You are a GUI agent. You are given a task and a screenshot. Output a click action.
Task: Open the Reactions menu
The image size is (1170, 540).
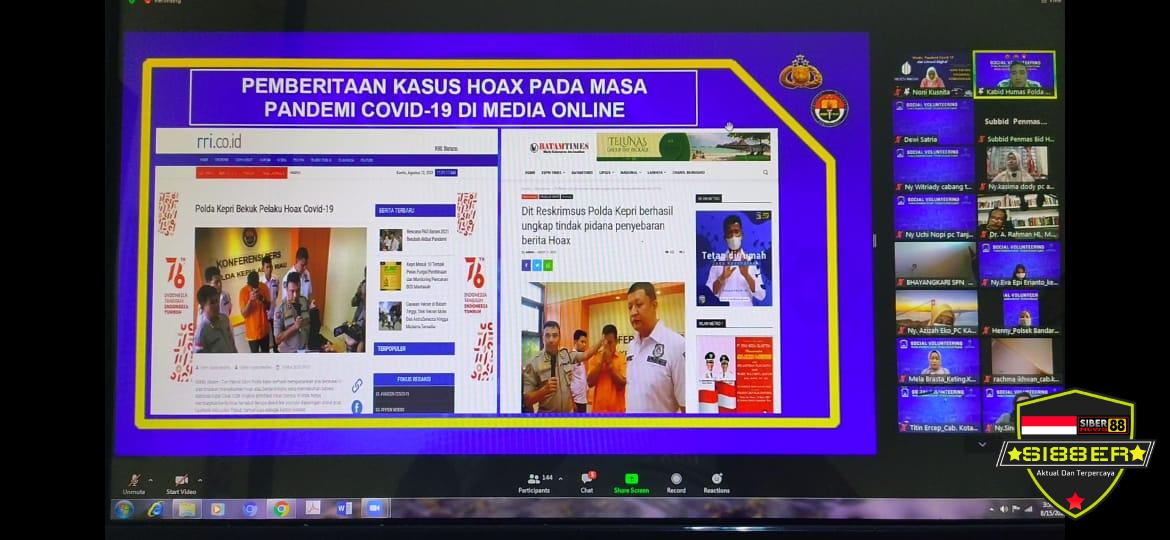[716, 481]
